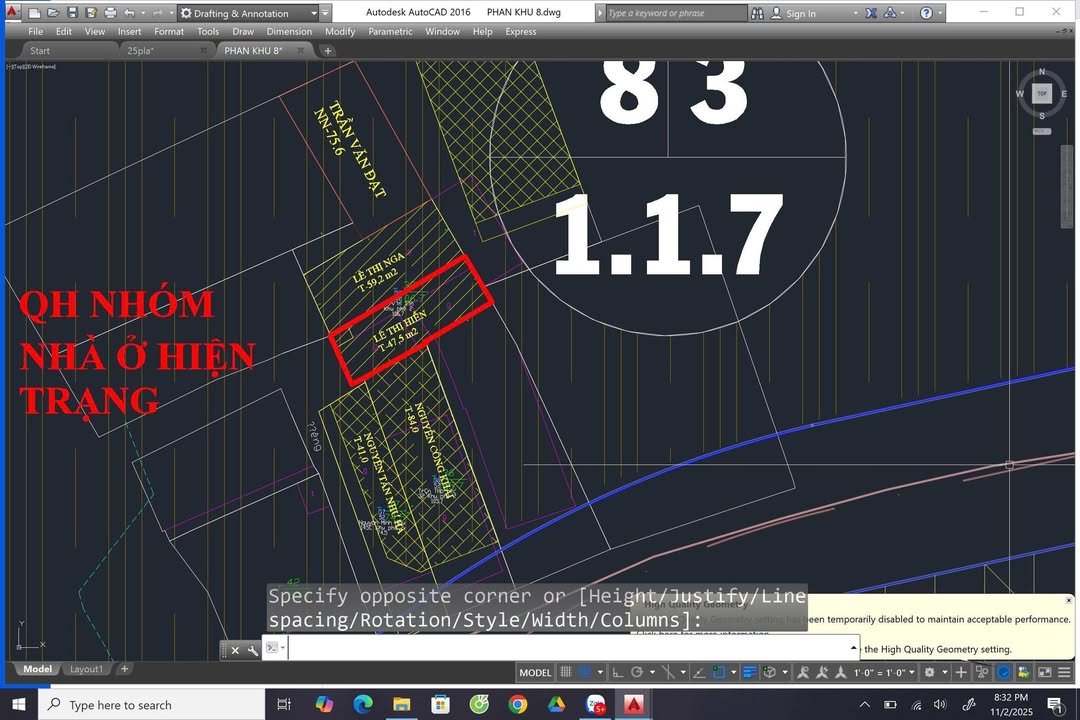Click the new drawing tab plus button

[x=327, y=50]
